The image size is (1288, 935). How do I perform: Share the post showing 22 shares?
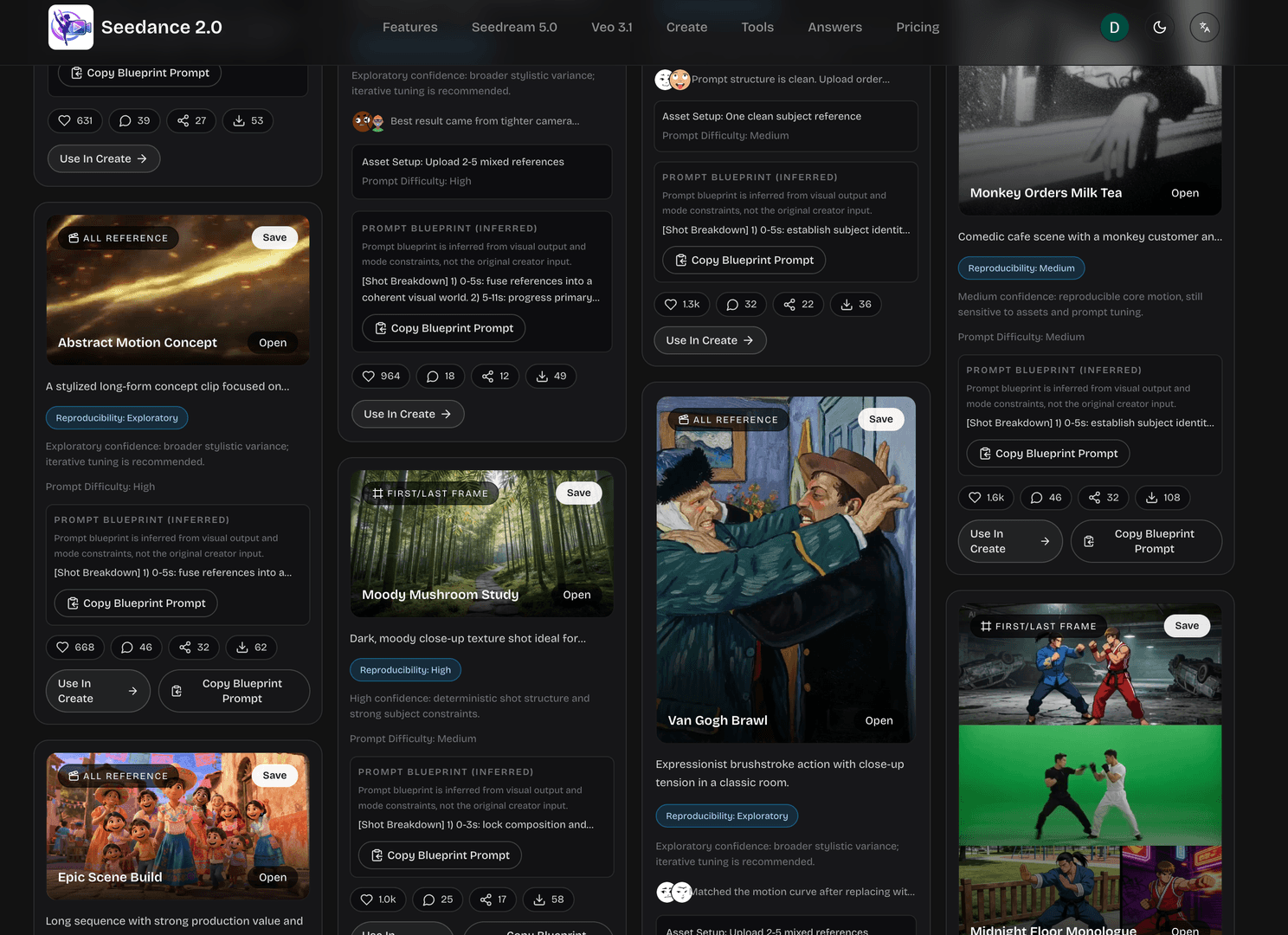(798, 304)
